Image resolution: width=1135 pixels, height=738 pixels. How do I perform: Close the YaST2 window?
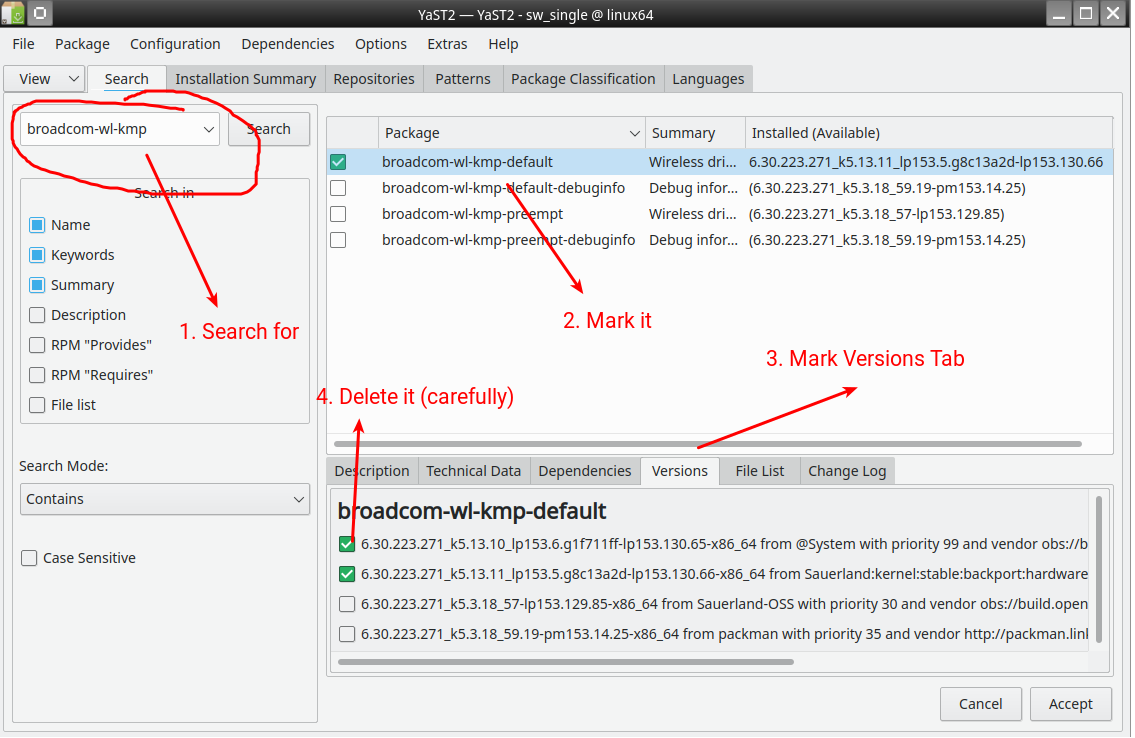click(1113, 14)
